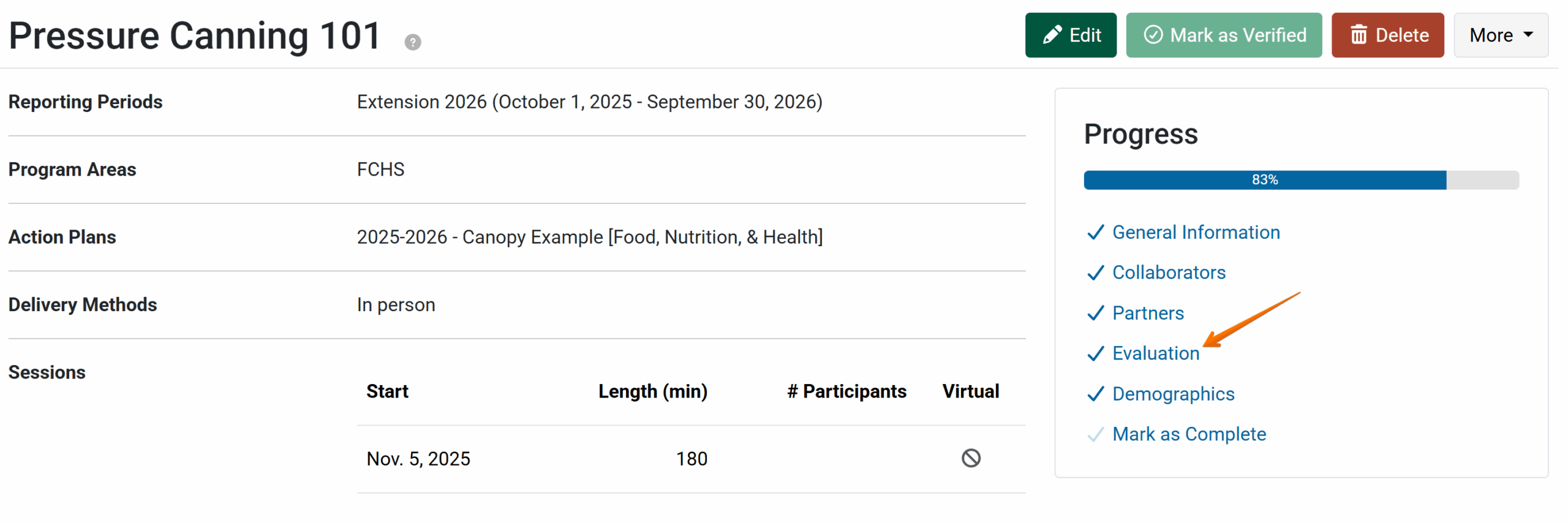Click the checkmark beside Evaluation

[x=1095, y=354]
